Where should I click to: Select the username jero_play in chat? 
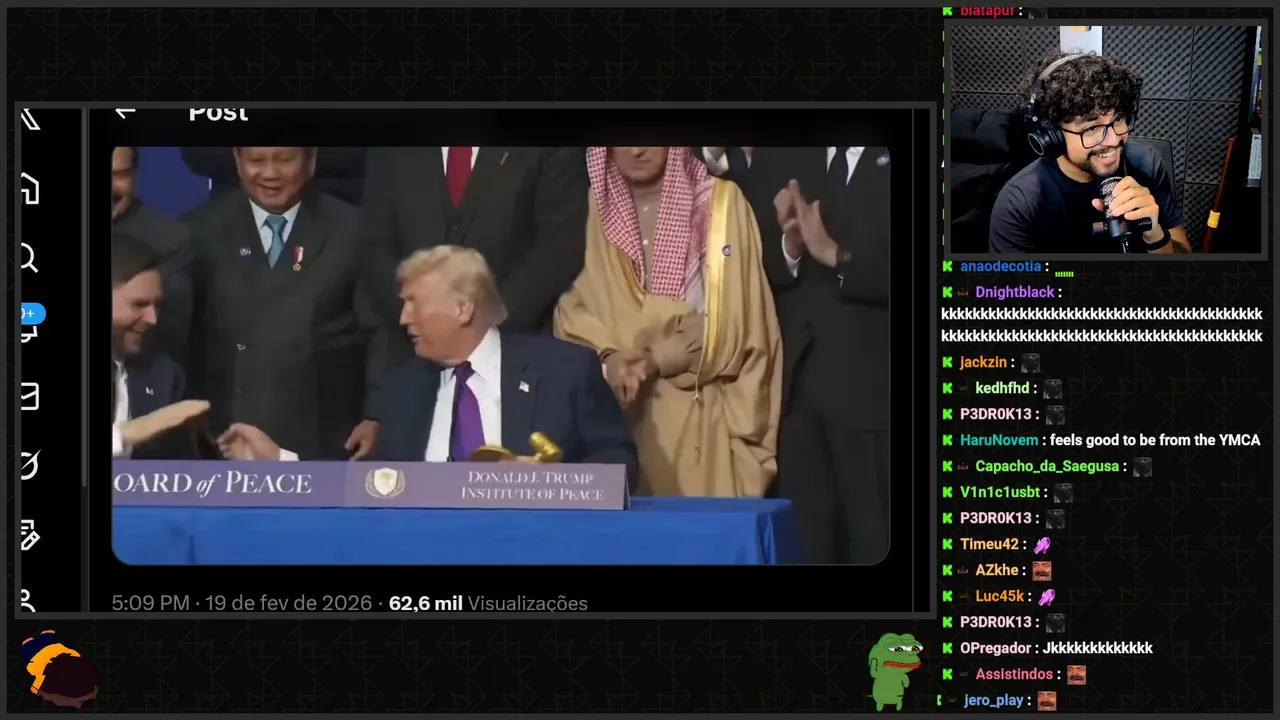993,701
